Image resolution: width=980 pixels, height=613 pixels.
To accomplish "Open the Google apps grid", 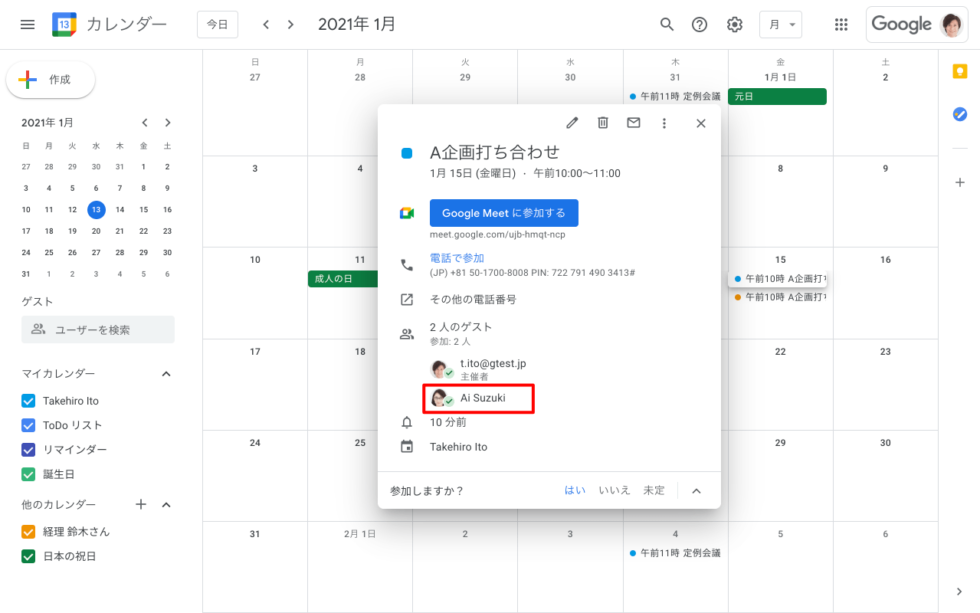I will pyautogui.click(x=841, y=25).
